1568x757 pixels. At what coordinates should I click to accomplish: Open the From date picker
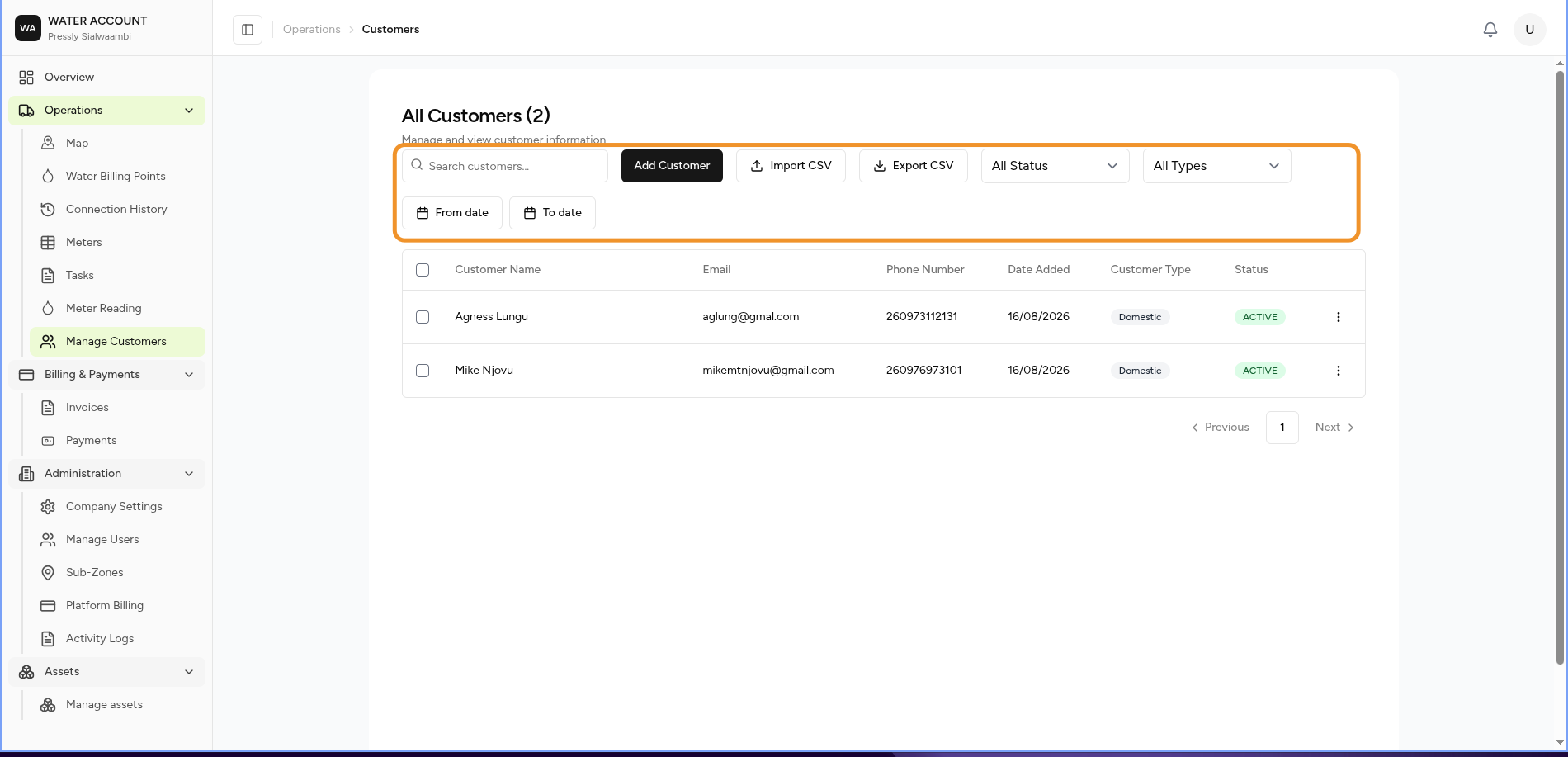452,213
